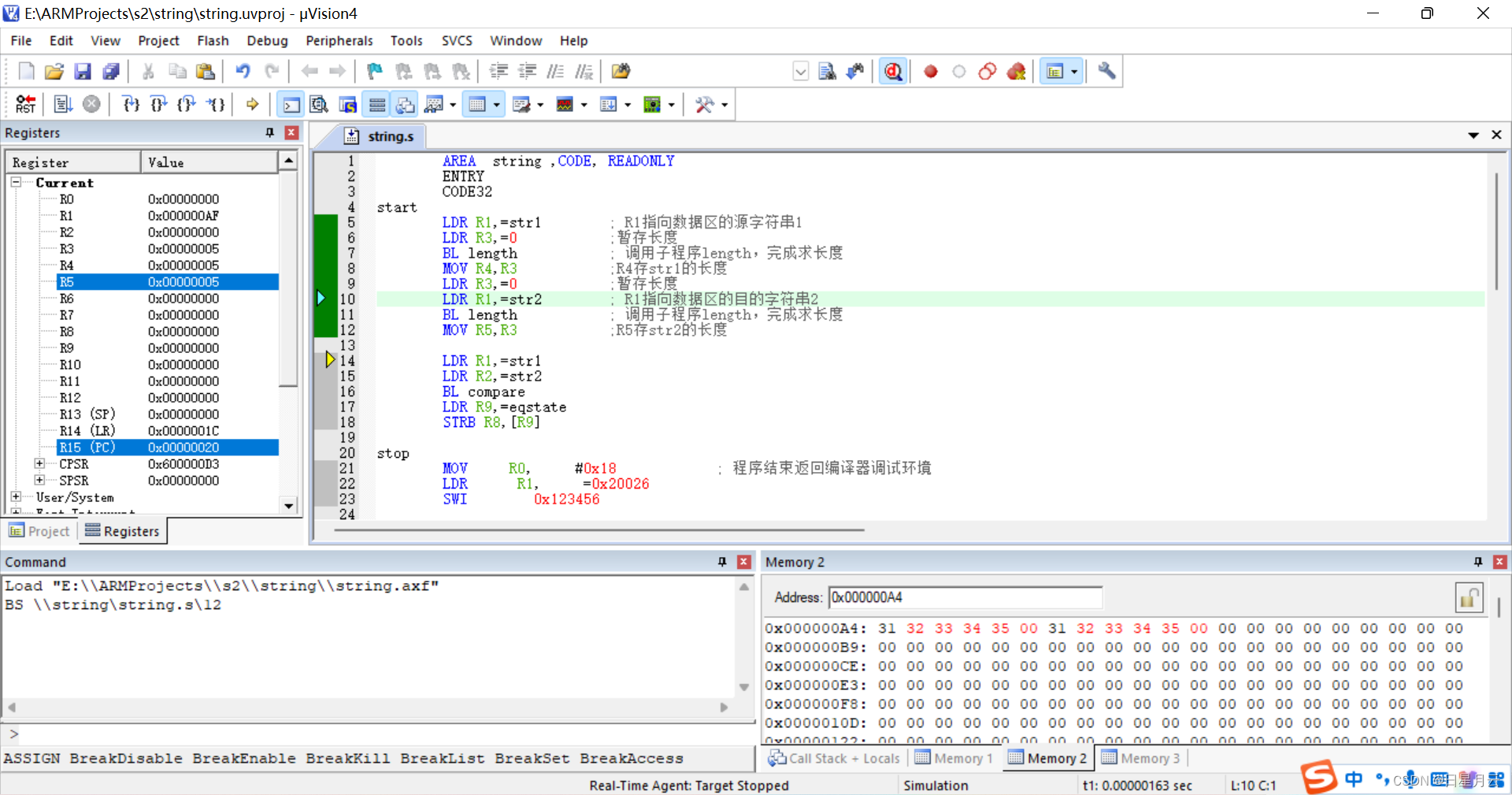This screenshot has width=1512, height=795.
Task: Click the Reset CPU (RST) icon
Action: click(25, 104)
